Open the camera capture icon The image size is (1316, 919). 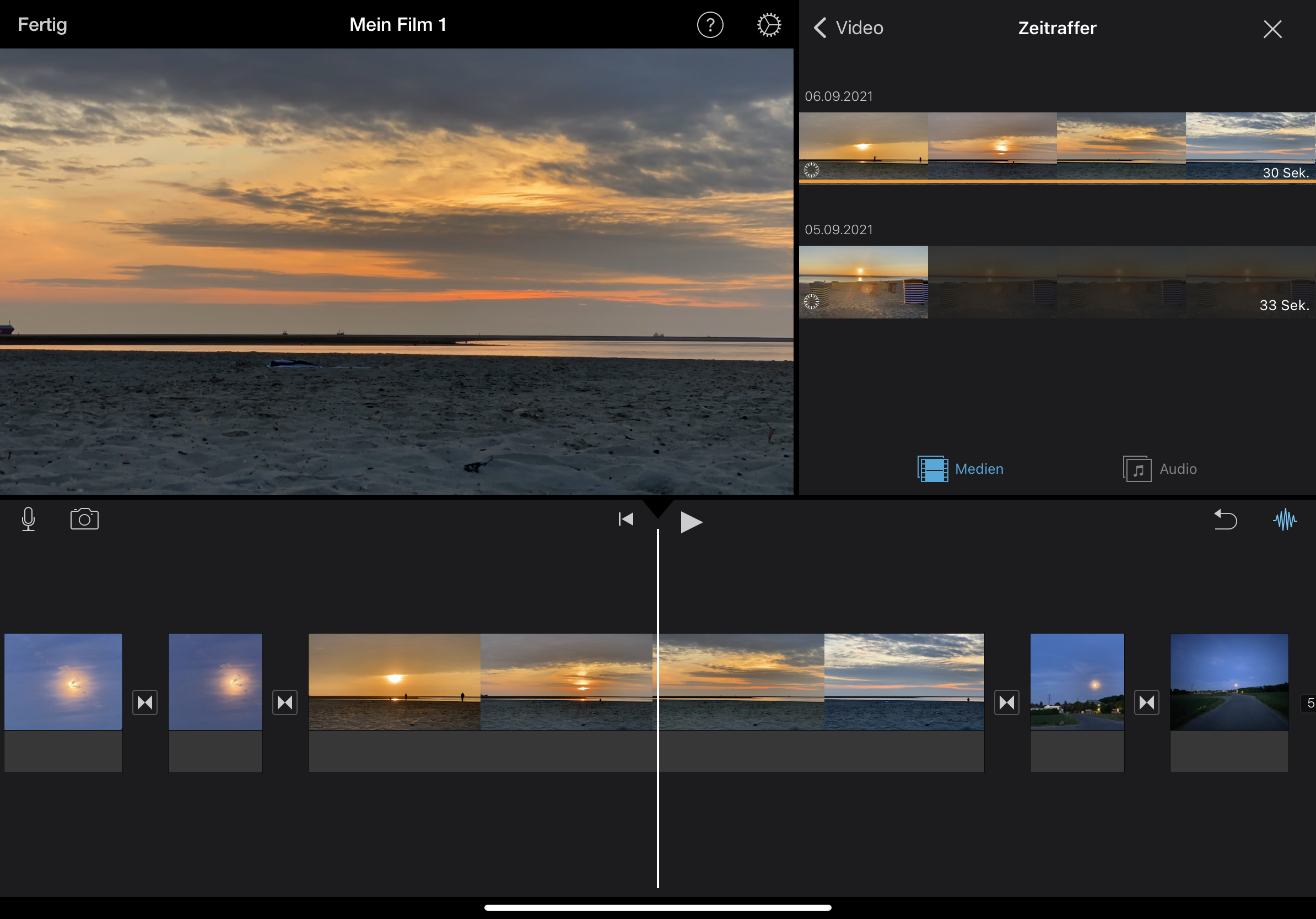tap(84, 519)
